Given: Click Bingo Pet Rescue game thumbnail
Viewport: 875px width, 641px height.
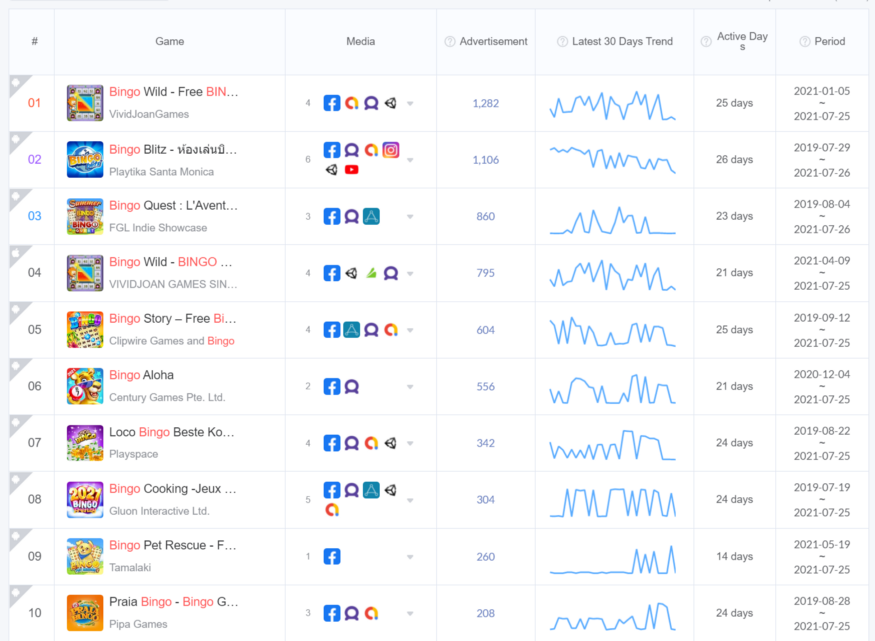Looking at the screenshot, I should tap(85, 556).
